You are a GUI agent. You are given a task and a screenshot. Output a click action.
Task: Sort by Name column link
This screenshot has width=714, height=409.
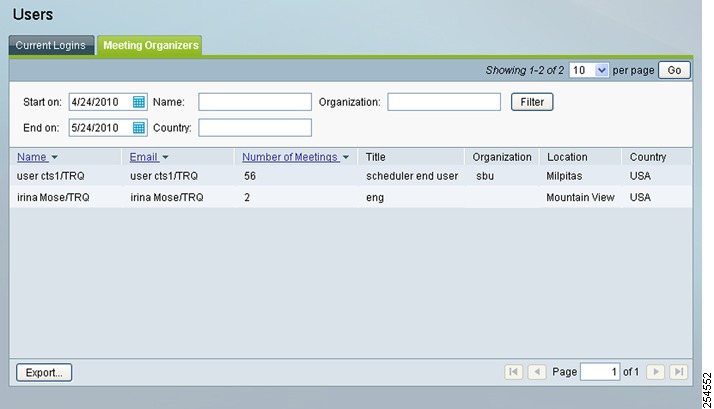coord(32,157)
